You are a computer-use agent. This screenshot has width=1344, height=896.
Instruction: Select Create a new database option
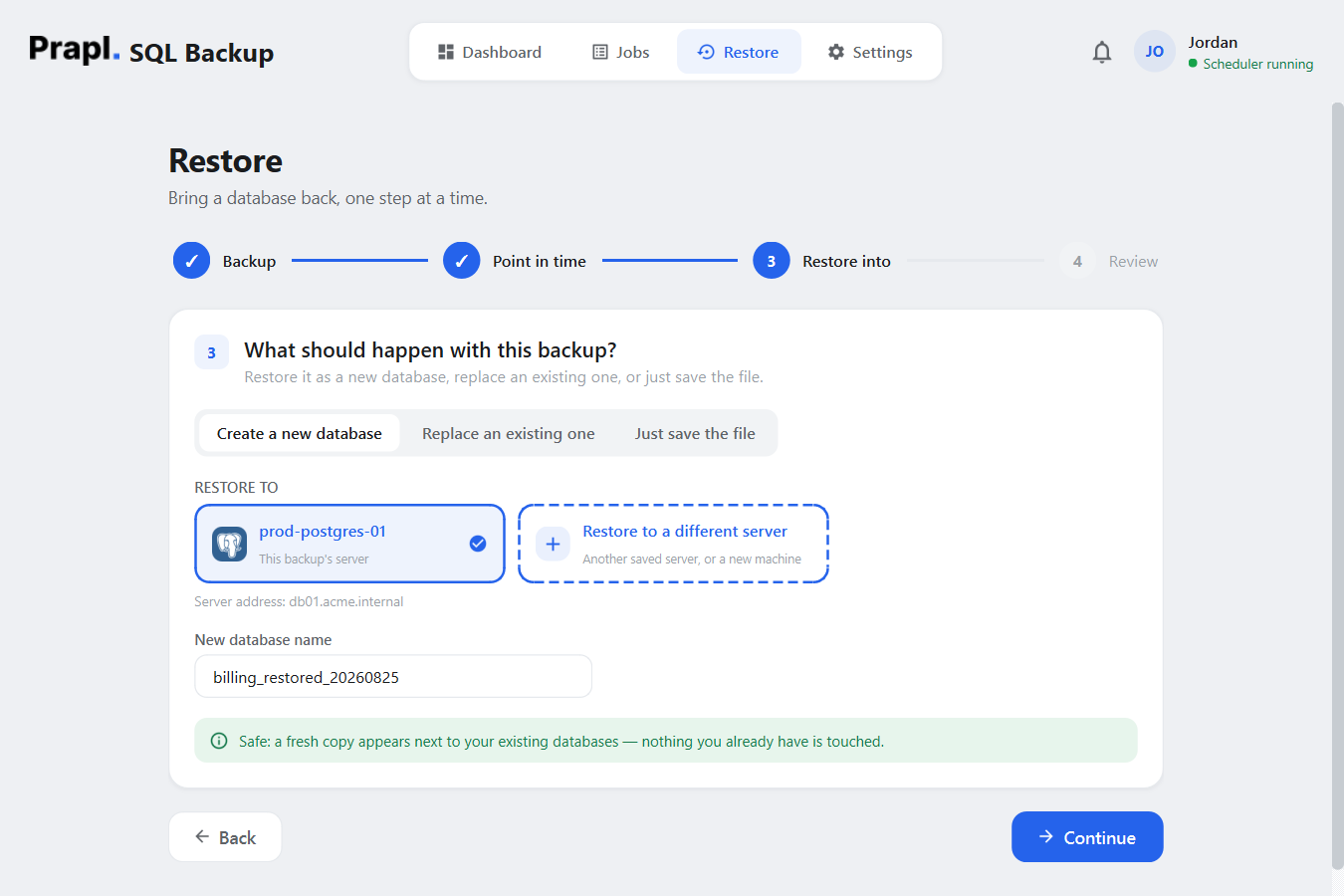(x=300, y=433)
